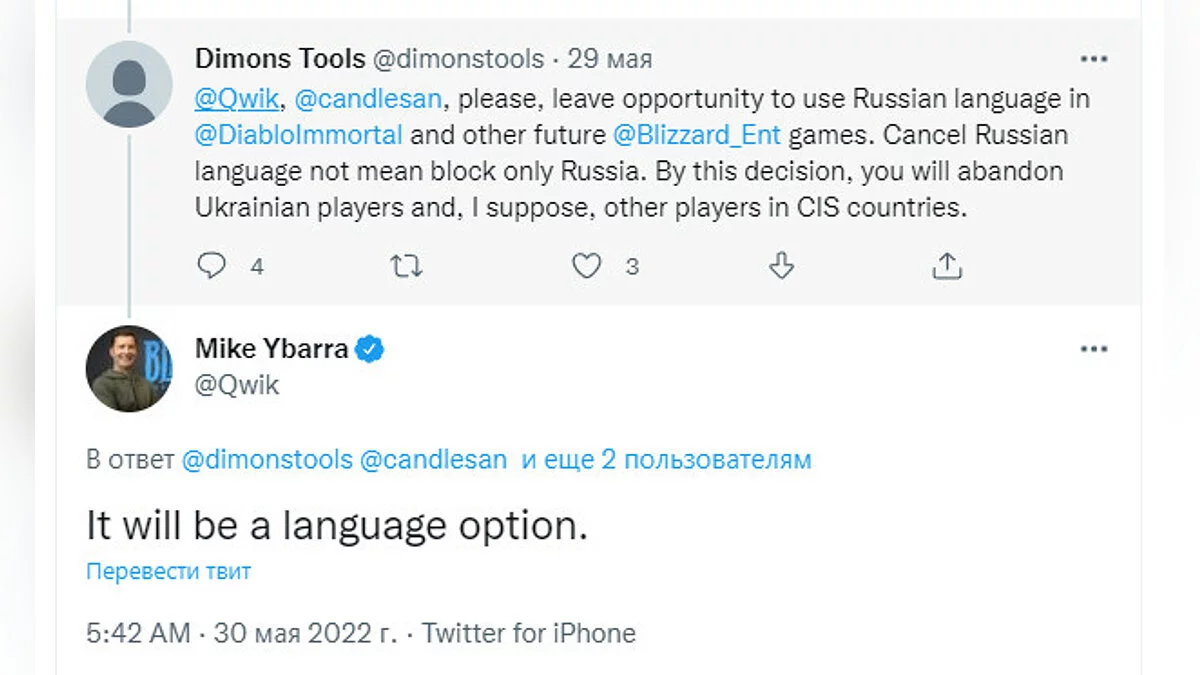Retweet the Dimons Tools tweet
1200x675 pixels.
point(405,266)
